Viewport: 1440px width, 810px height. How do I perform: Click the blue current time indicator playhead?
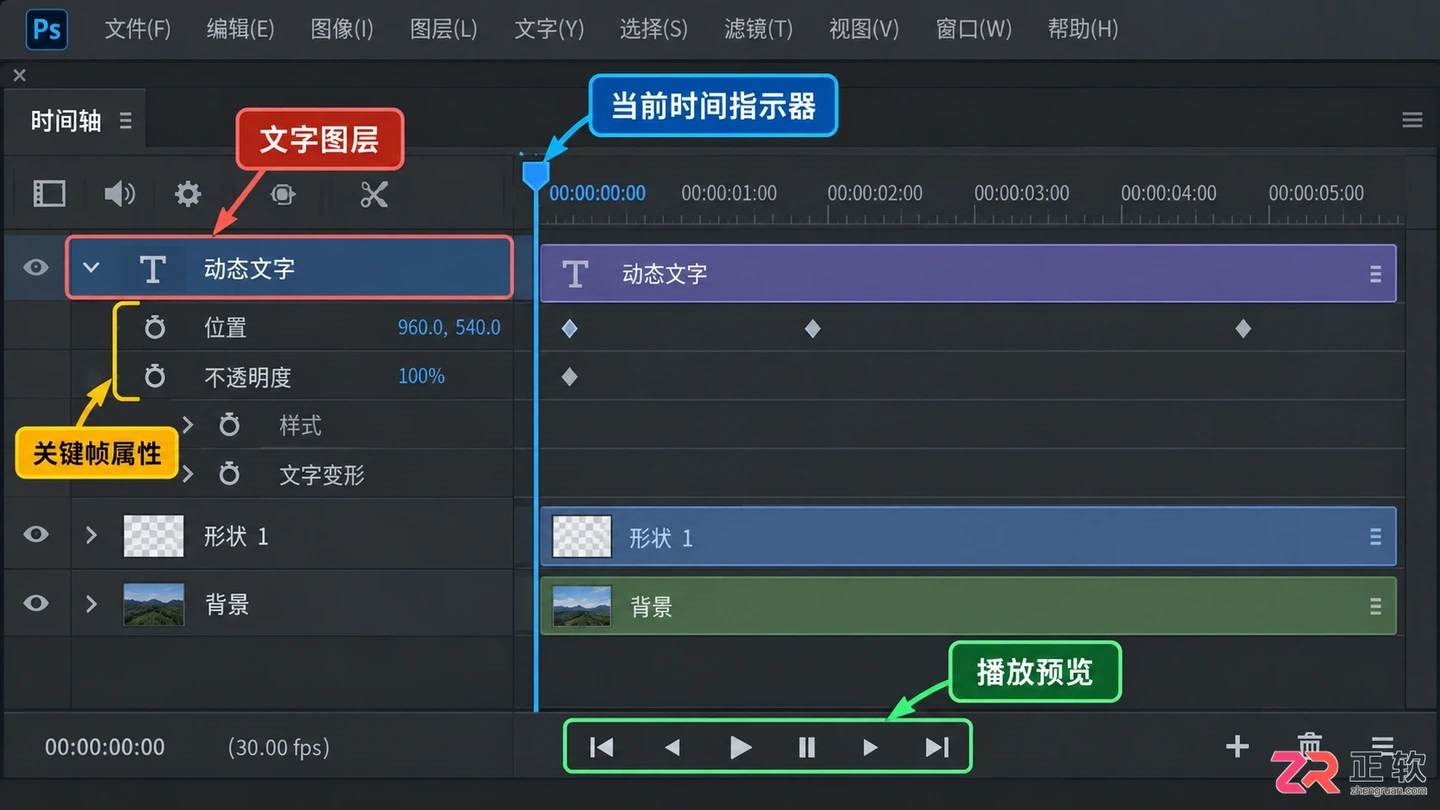(536, 175)
